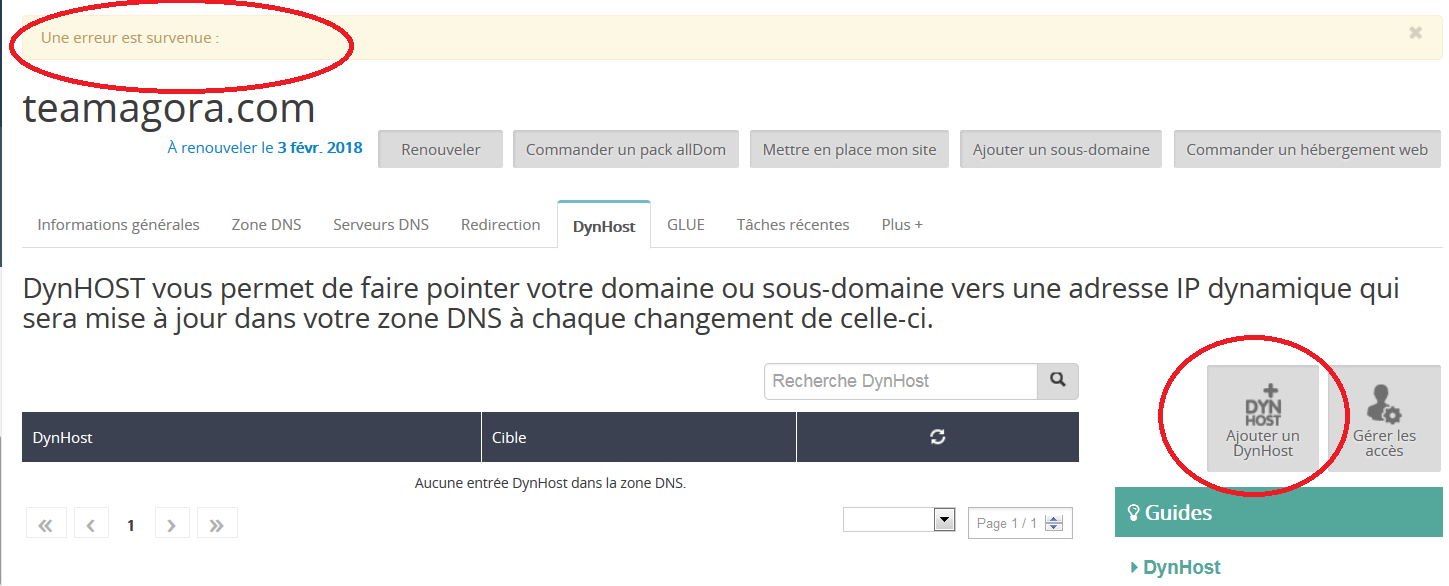This screenshot has height=586, width=1449.
Task: Open the items-per-page dropdown
Action: (899, 520)
